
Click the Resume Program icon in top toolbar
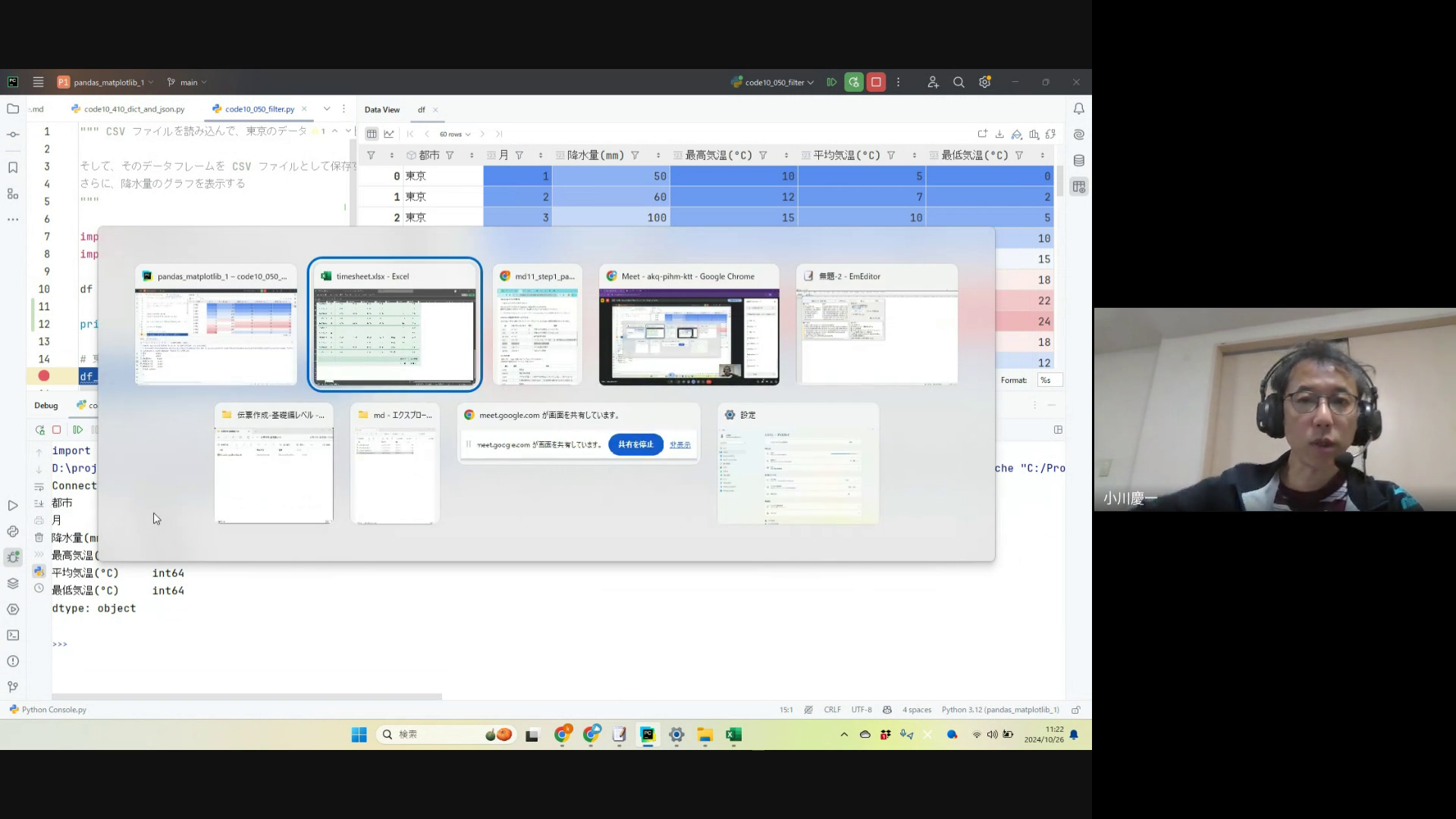[832, 82]
